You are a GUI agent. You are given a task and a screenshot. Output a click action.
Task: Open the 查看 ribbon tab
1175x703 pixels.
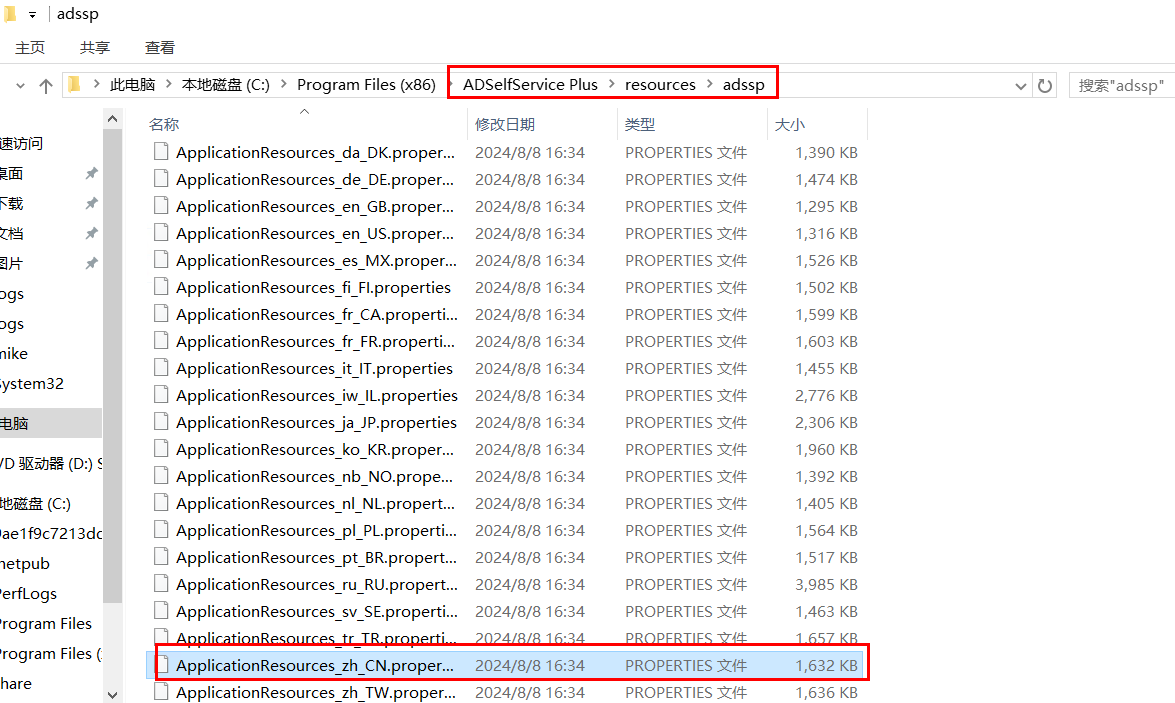click(x=160, y=47)
